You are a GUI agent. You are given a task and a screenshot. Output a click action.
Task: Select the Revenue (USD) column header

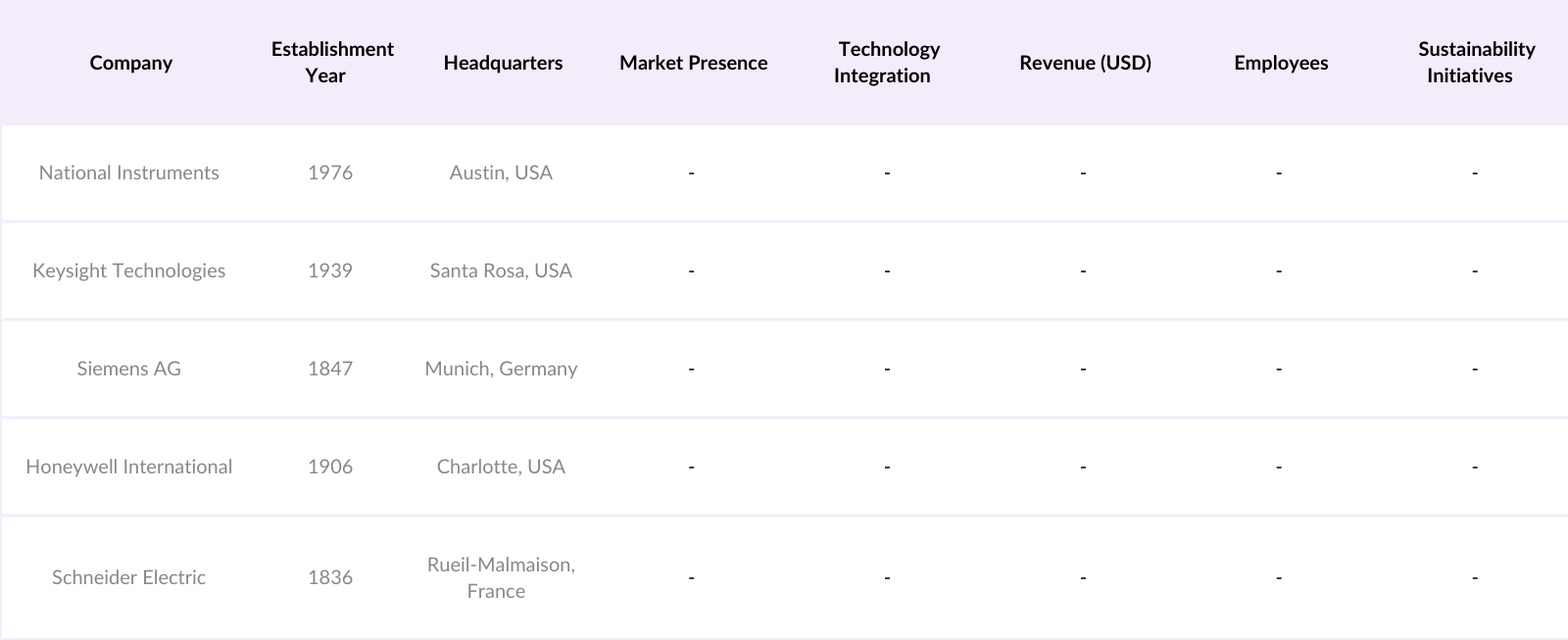(x=1085, y=63)
